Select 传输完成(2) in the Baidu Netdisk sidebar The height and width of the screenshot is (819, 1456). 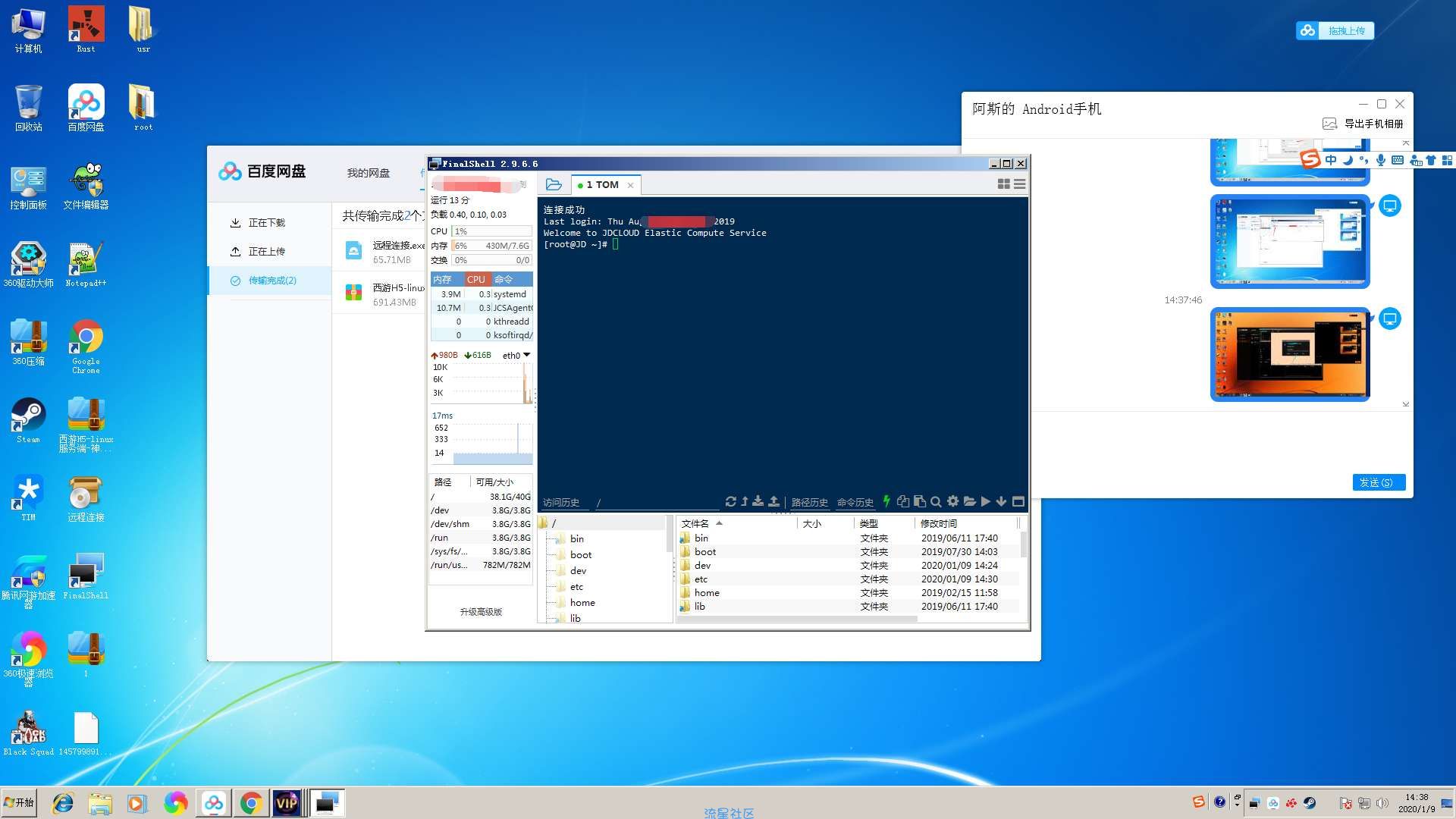click(270, 281)
